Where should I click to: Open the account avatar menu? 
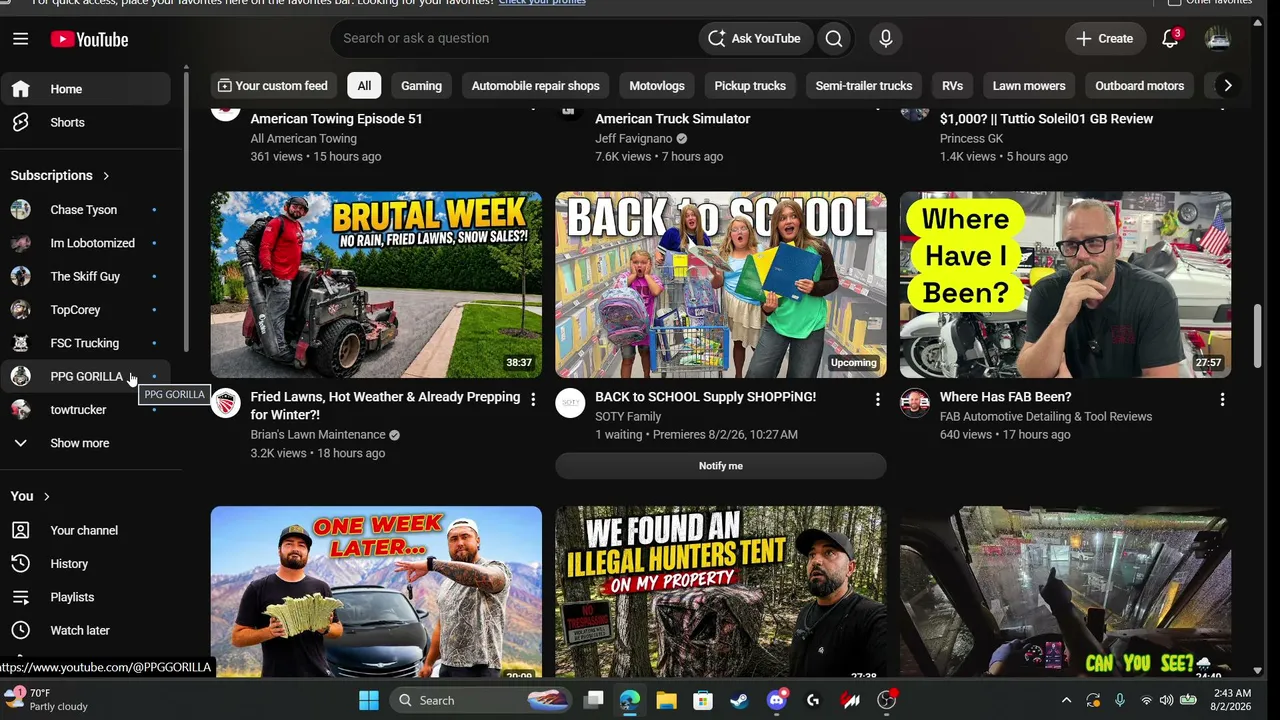(1218, 39)
